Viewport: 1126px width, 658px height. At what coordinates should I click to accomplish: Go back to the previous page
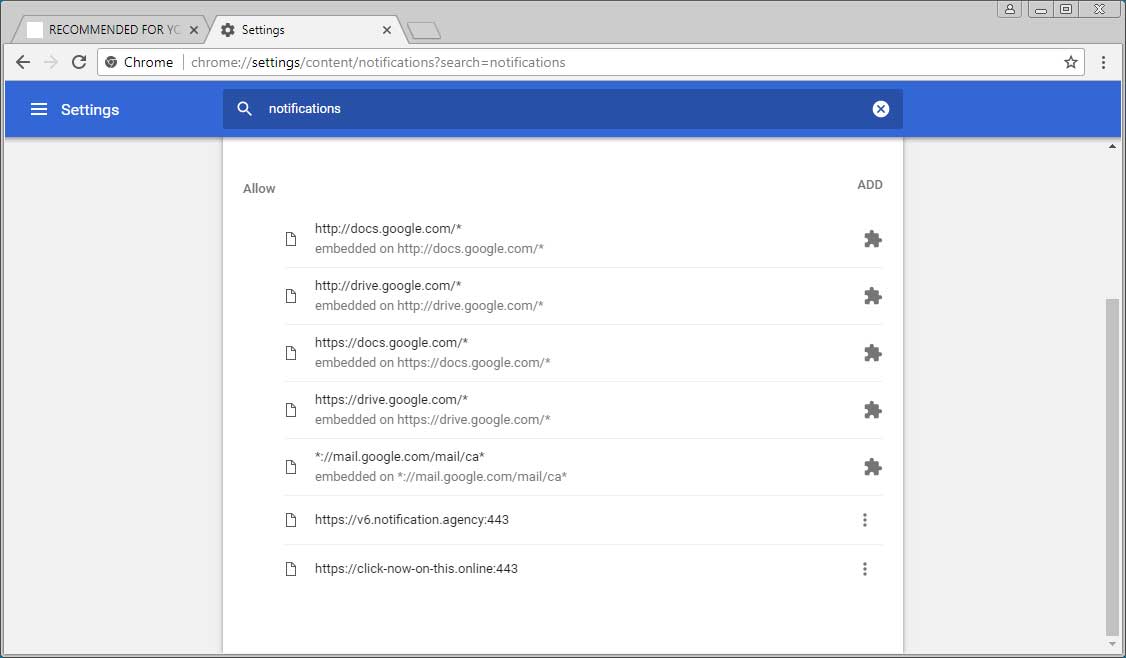[23, 62]
